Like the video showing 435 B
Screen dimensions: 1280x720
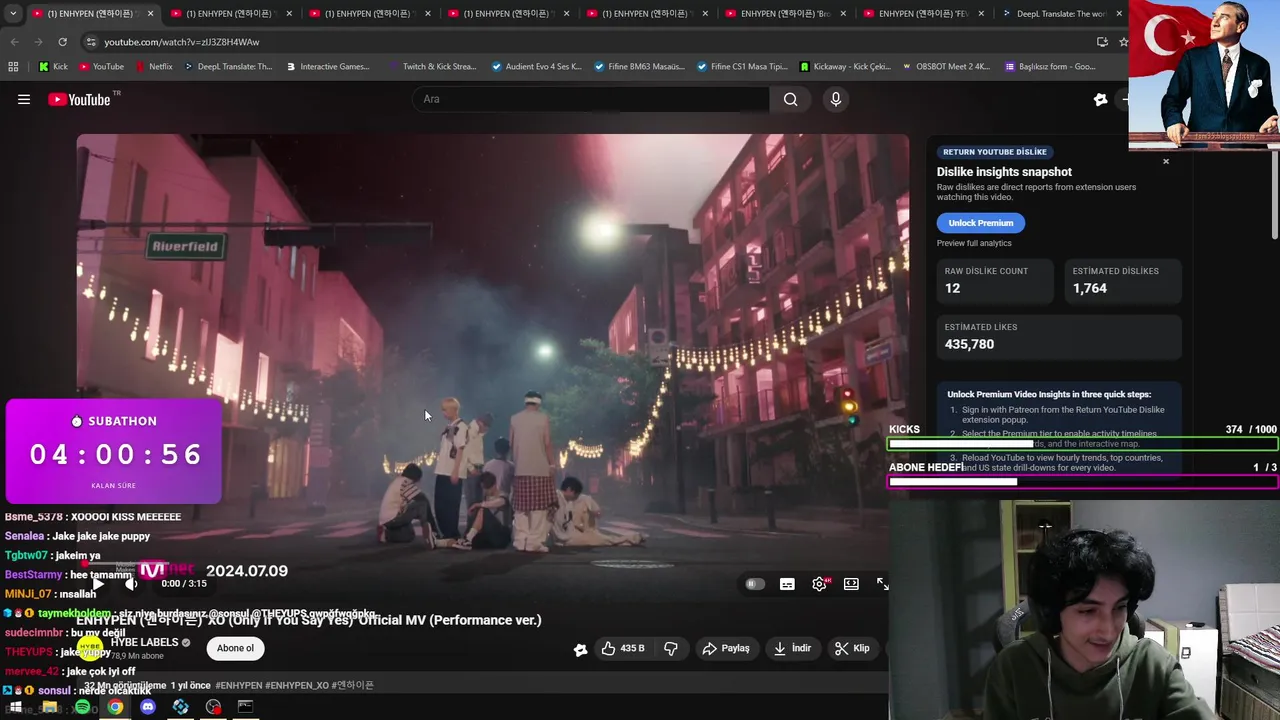tap(622, 648)
